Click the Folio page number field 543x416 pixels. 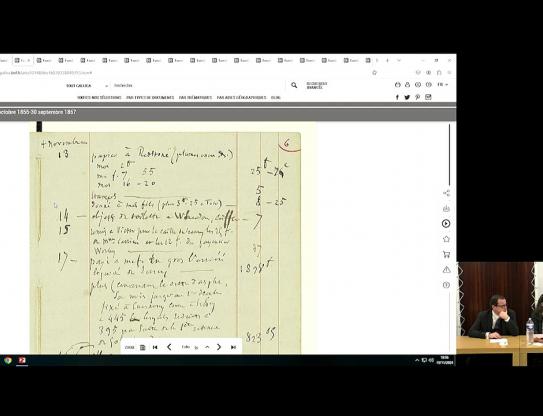[x=196, y=347]
